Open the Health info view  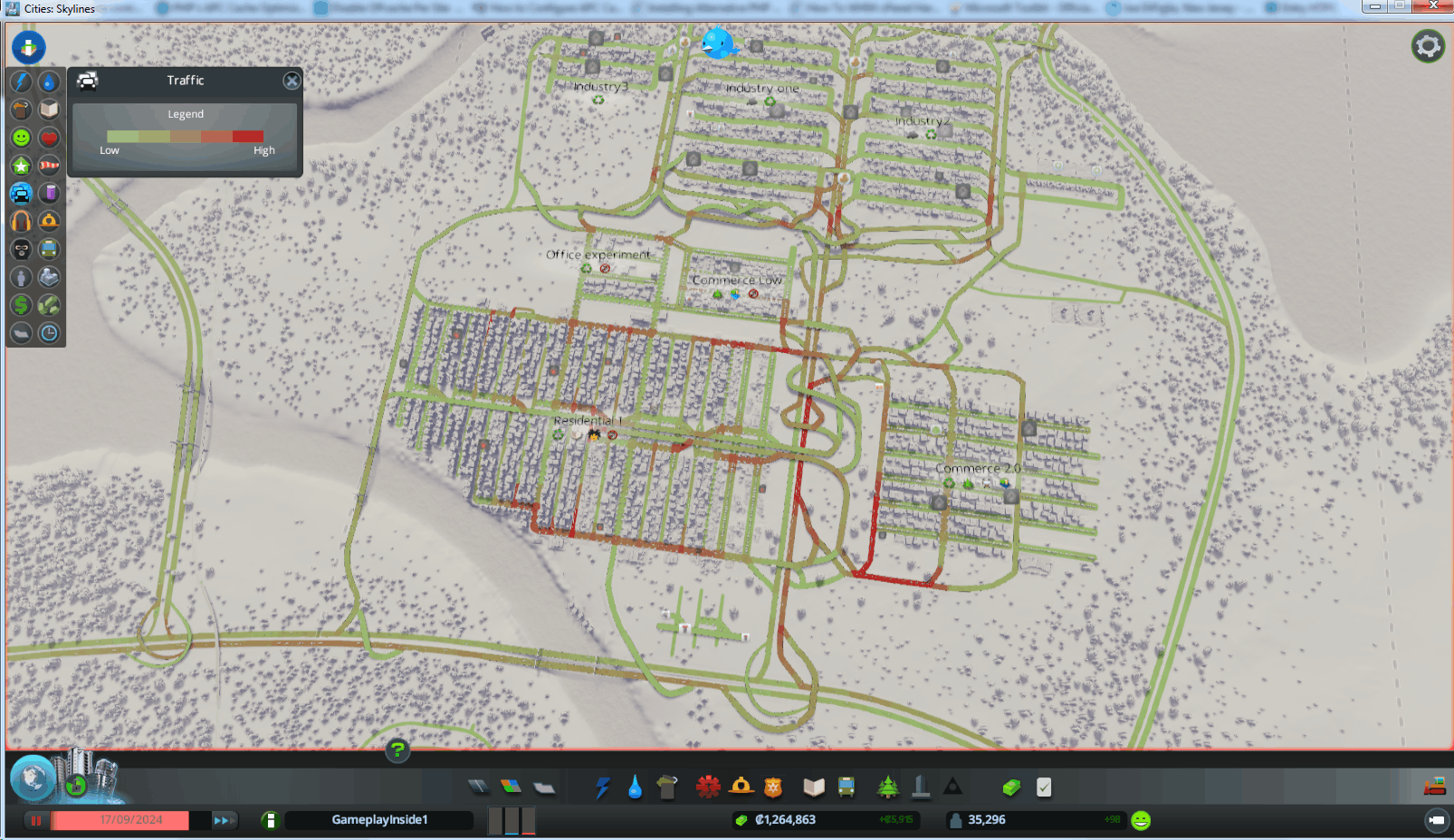coord(49,138)
